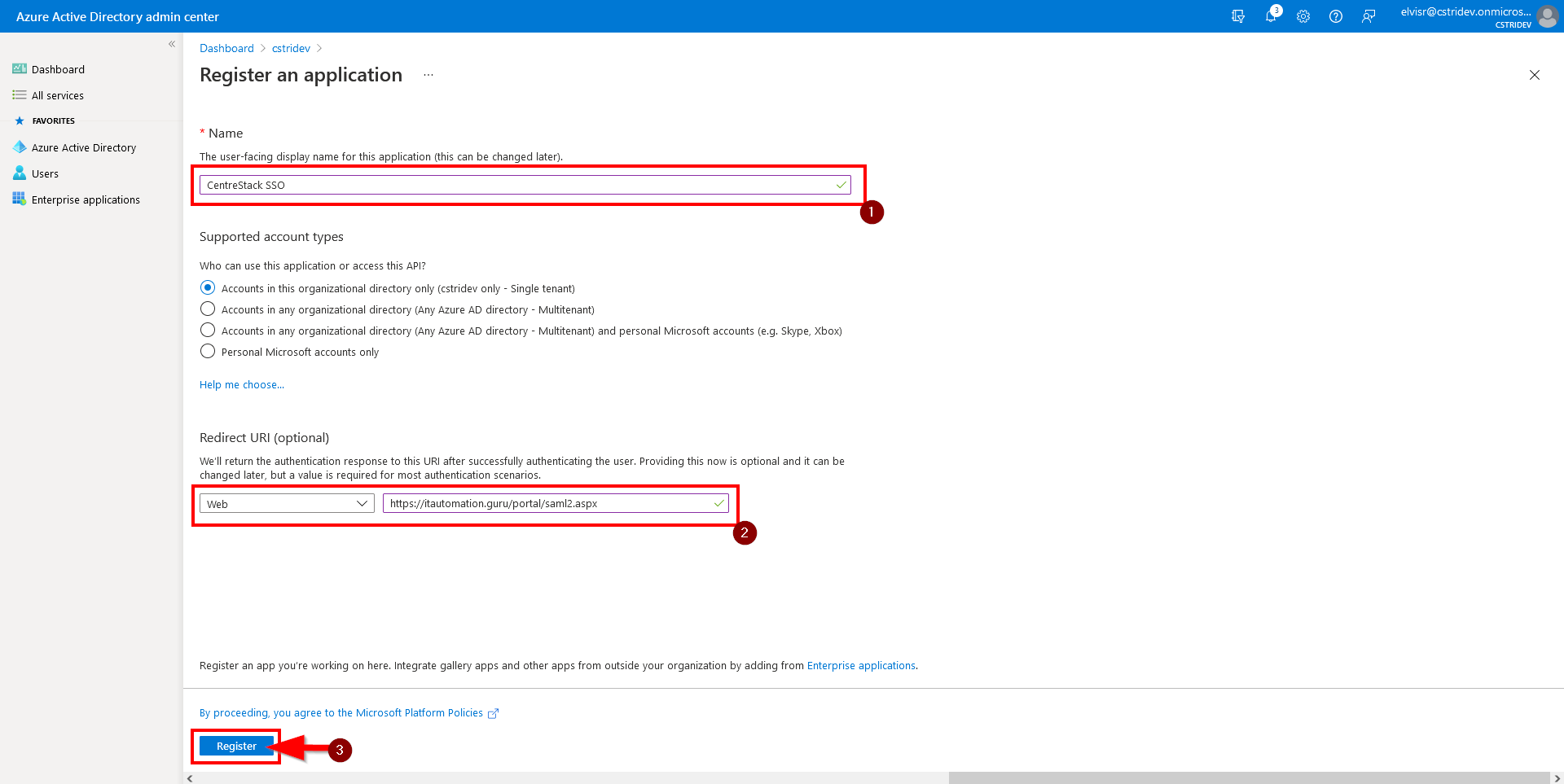
Task: Click the Users person icon
Action: (x=20, y=173)
